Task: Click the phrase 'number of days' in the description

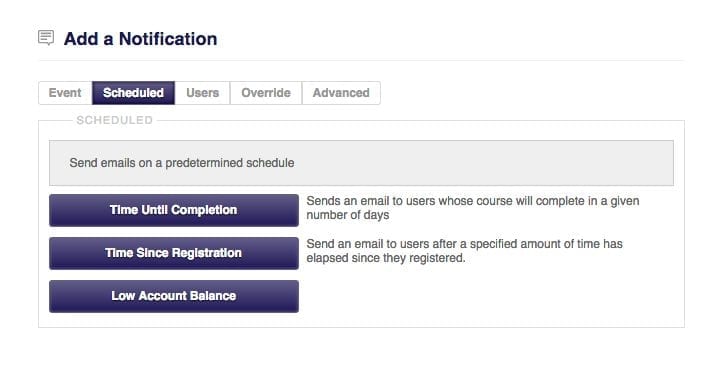Action: (348, 215)
